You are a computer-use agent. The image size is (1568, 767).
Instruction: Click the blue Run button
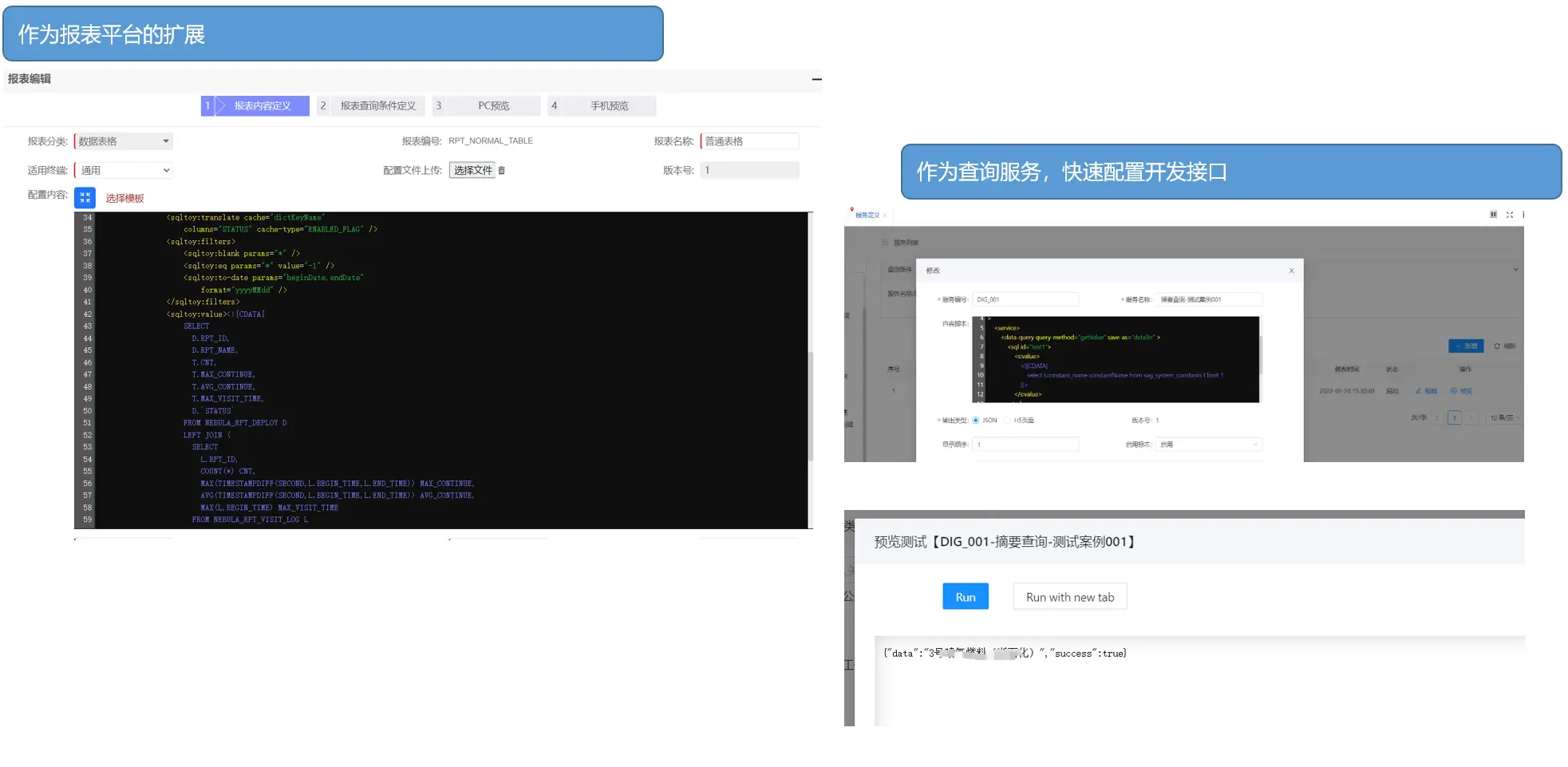[965, 597]
